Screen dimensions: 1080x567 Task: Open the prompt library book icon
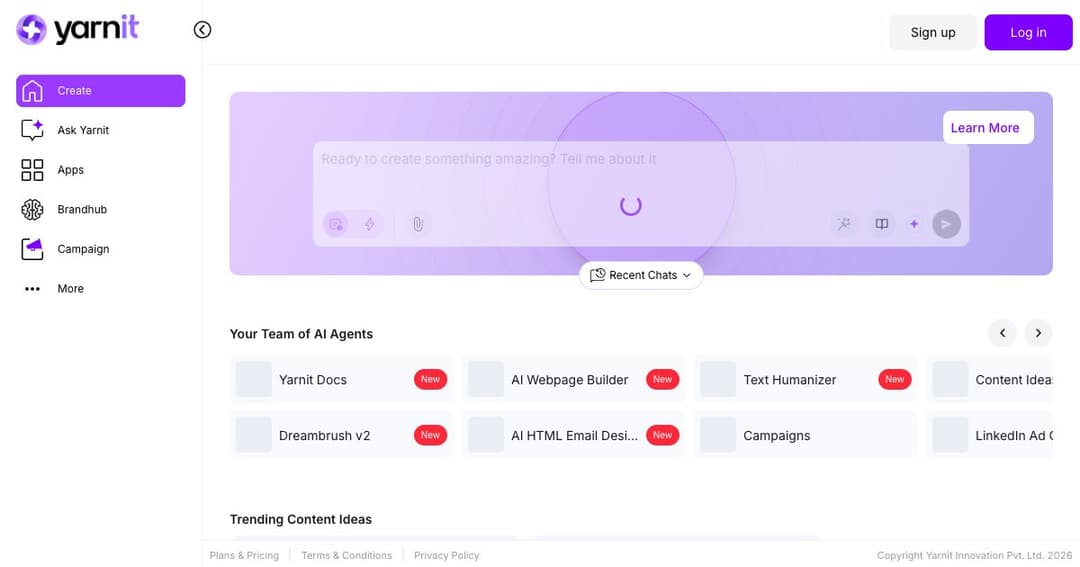click(882, 224)
